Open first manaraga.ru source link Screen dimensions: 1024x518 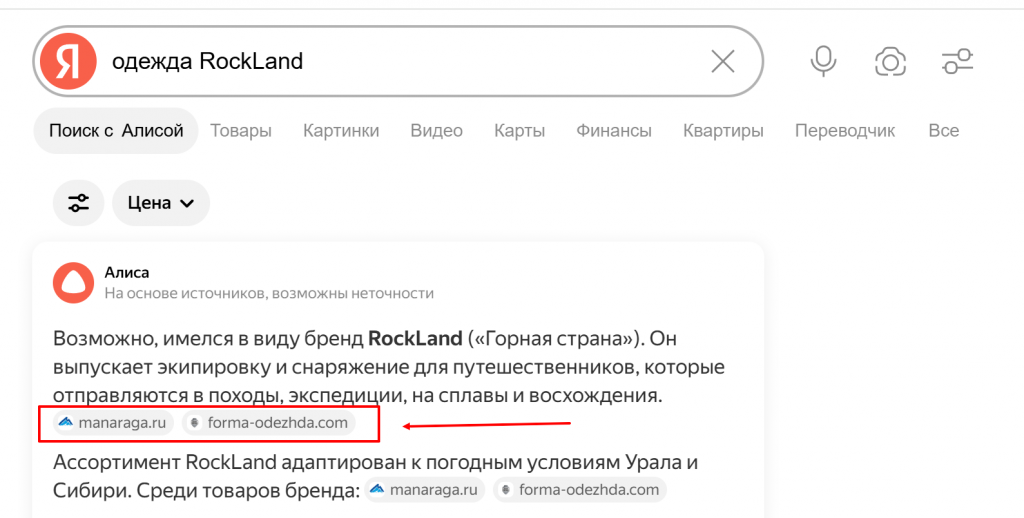point(112,423)
